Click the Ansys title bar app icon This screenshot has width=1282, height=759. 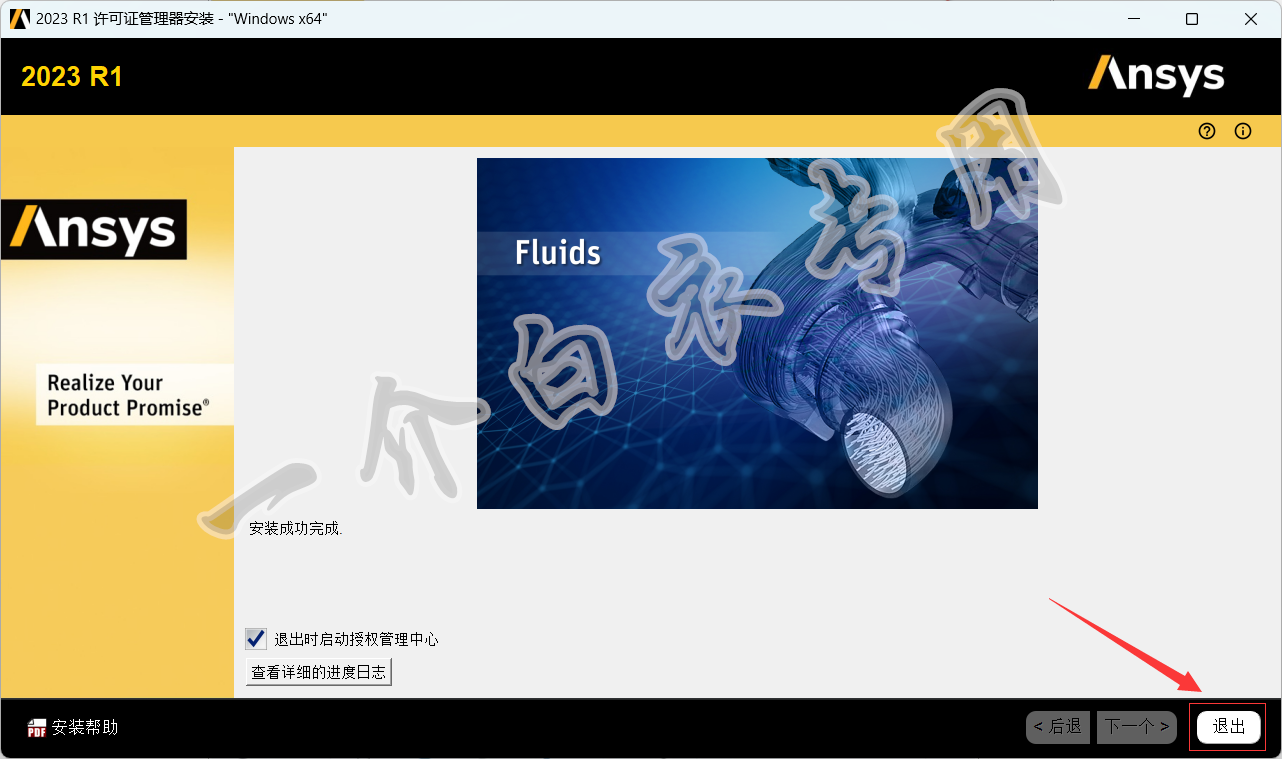tap(19, 18)
